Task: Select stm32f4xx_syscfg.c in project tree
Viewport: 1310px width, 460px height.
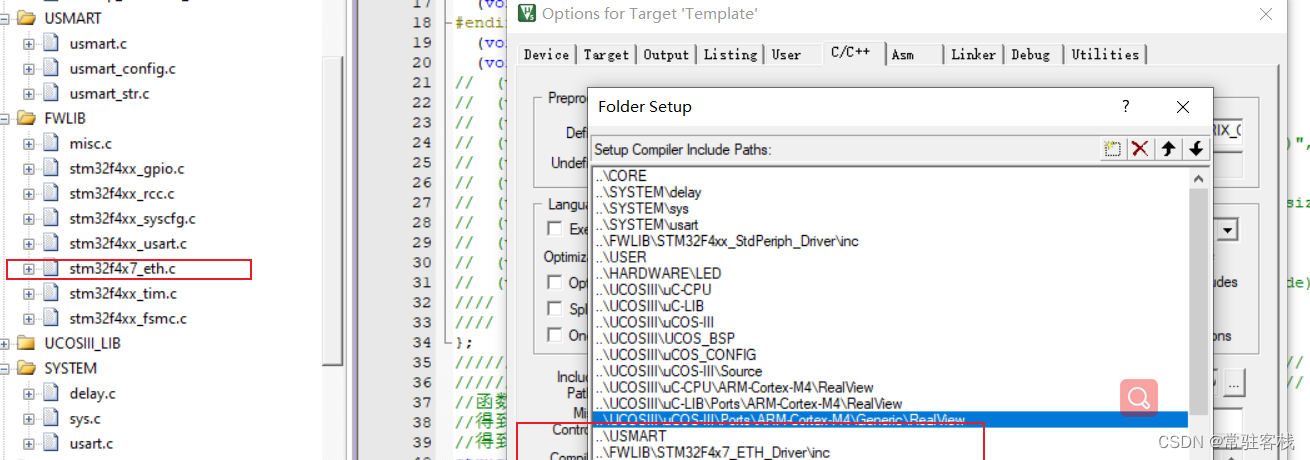Action: click(x=132, y=219)
